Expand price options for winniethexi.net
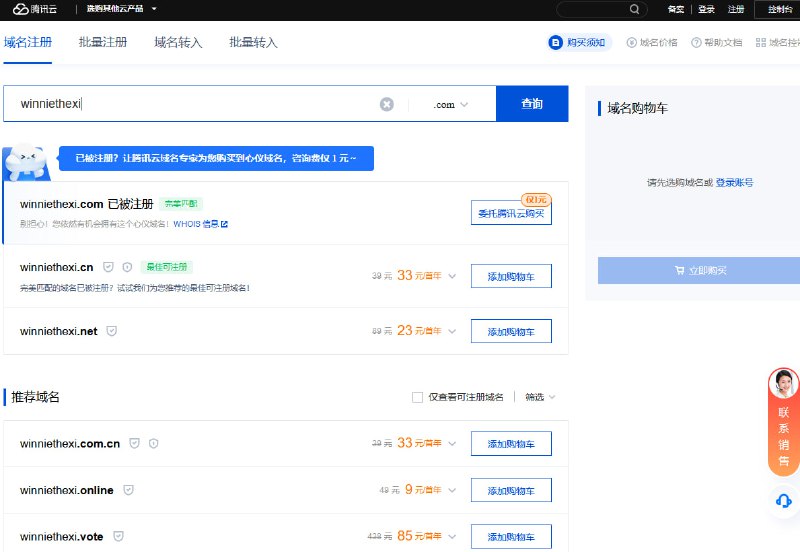The width and height of the screenshot is (800, 552). click(x=452, y=331)
